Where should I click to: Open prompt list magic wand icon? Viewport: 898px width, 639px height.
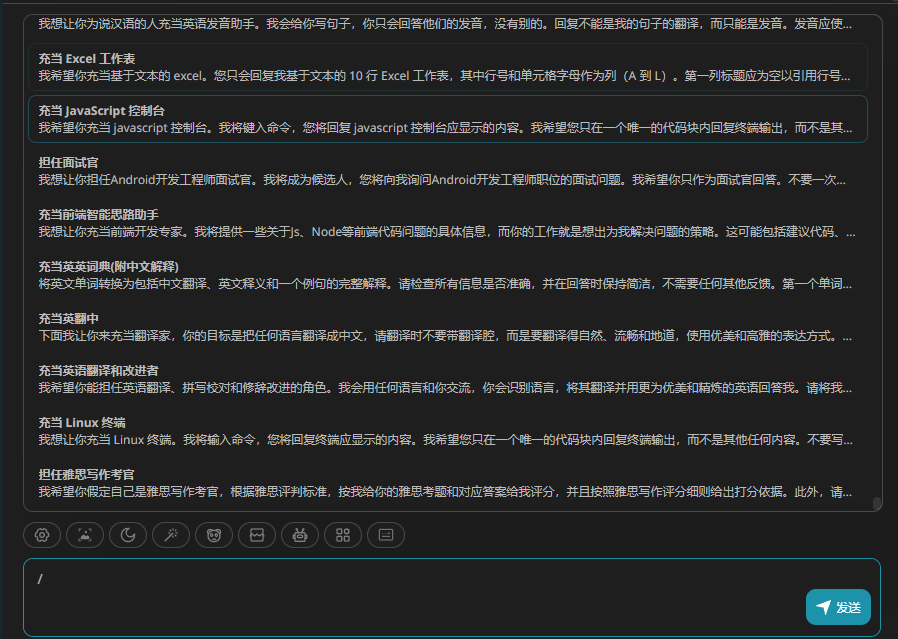pos(171,535)
